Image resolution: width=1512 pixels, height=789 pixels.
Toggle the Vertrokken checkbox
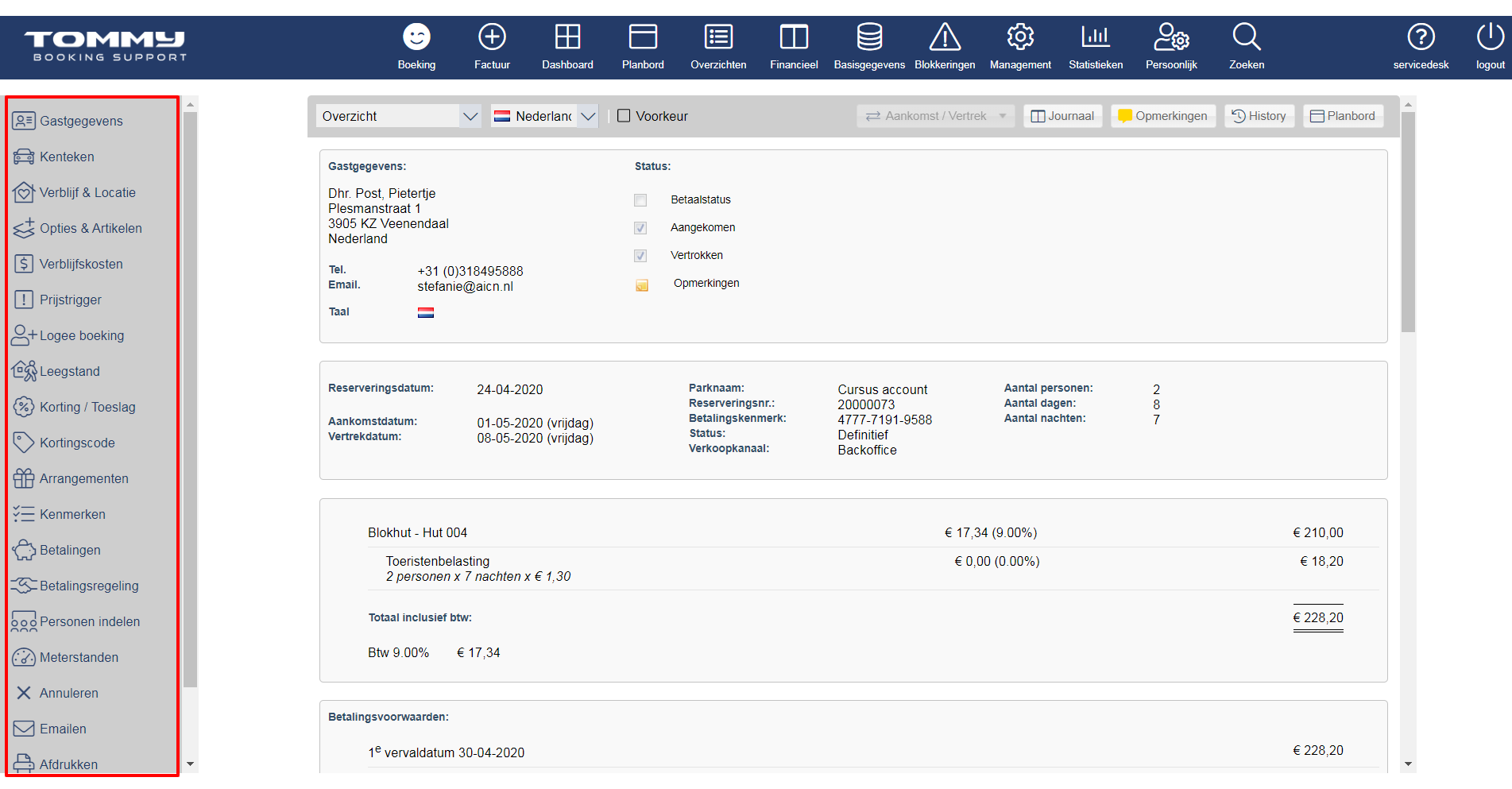tap(640, 256)
